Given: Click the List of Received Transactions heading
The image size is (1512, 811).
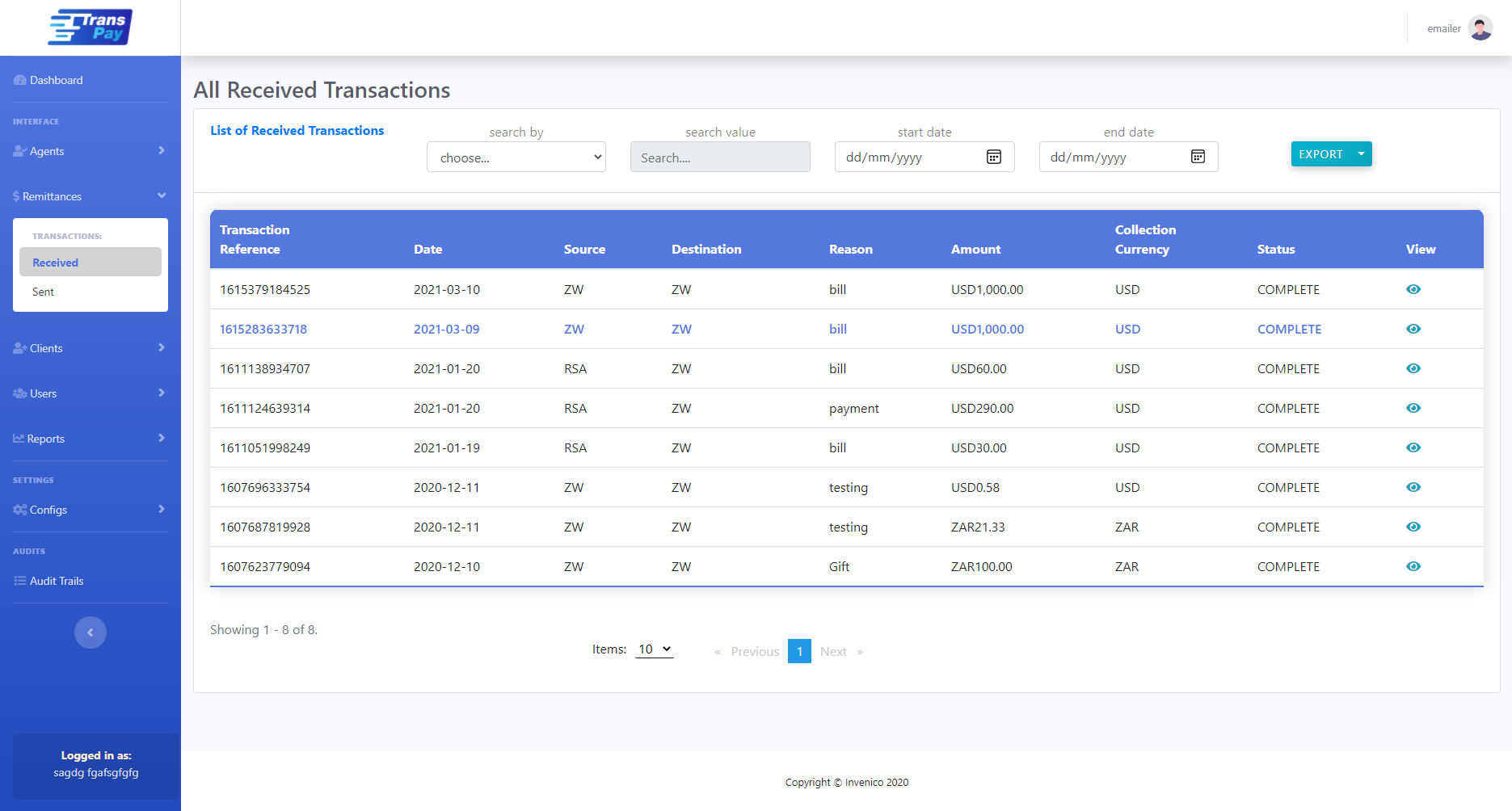Looking at the screenshot, I should pyautogui.click(x=297, y=130).
